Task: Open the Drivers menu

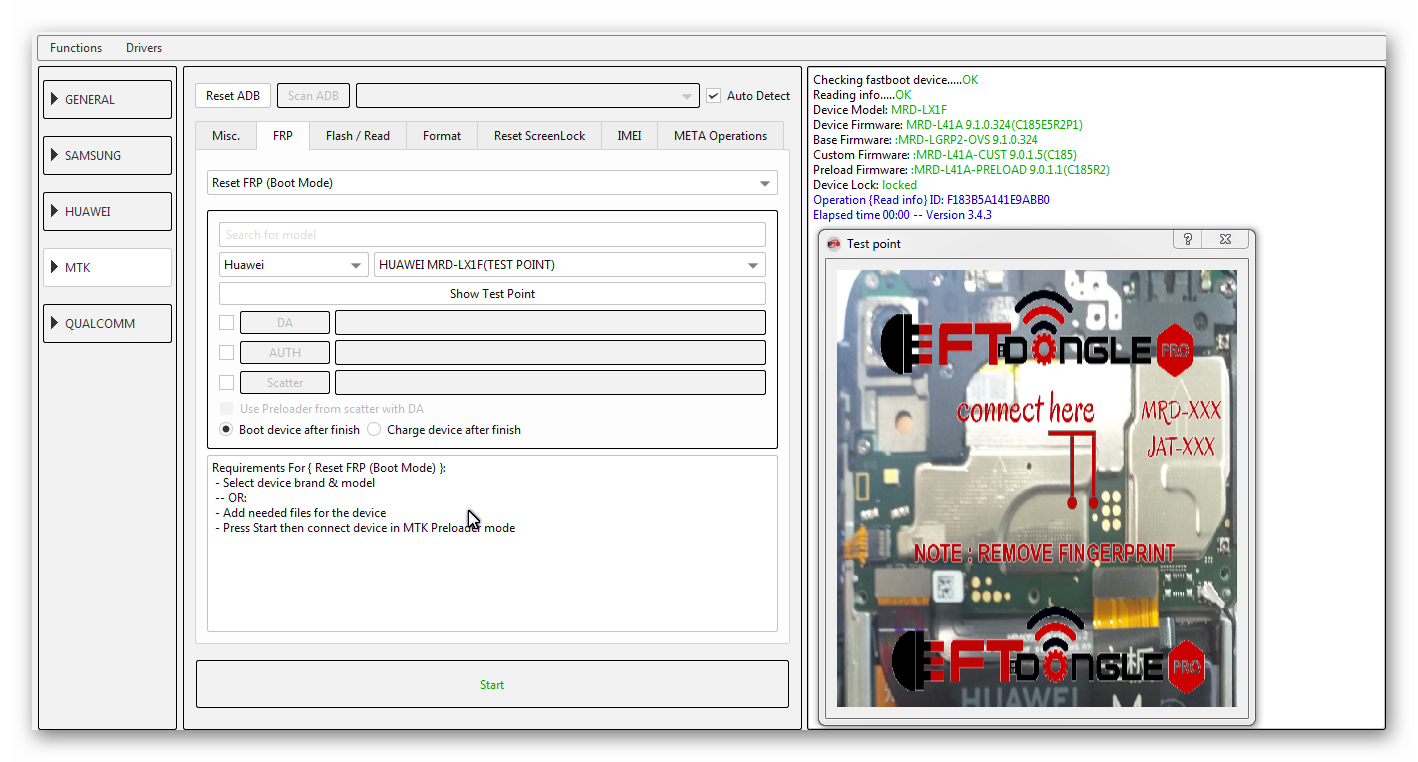Action: (x=144, y=48)
